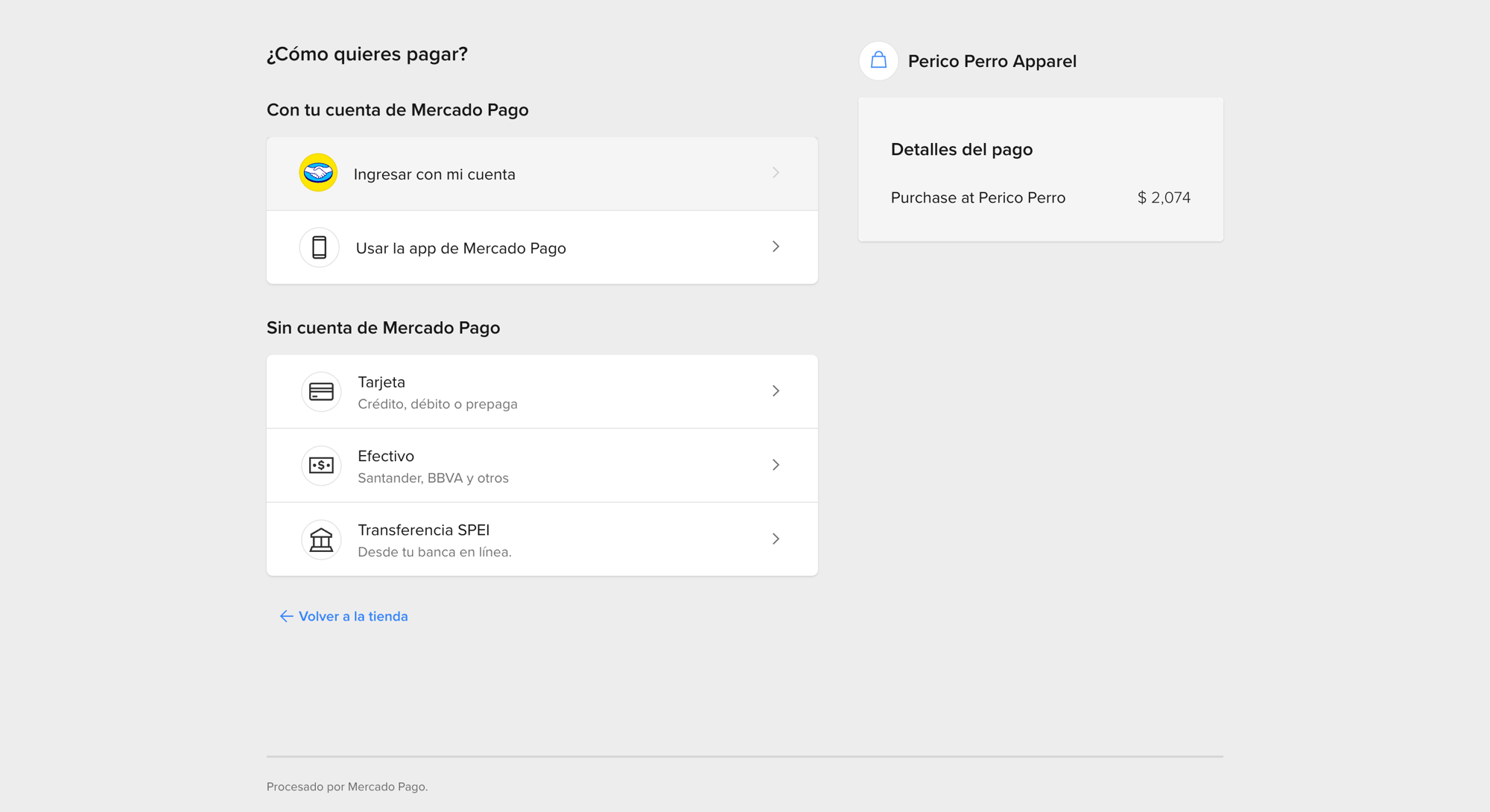Expand the Transferencia SPEI chevron
The height and width of the screenshot is (812, 1490).
(x=776, y=539)
